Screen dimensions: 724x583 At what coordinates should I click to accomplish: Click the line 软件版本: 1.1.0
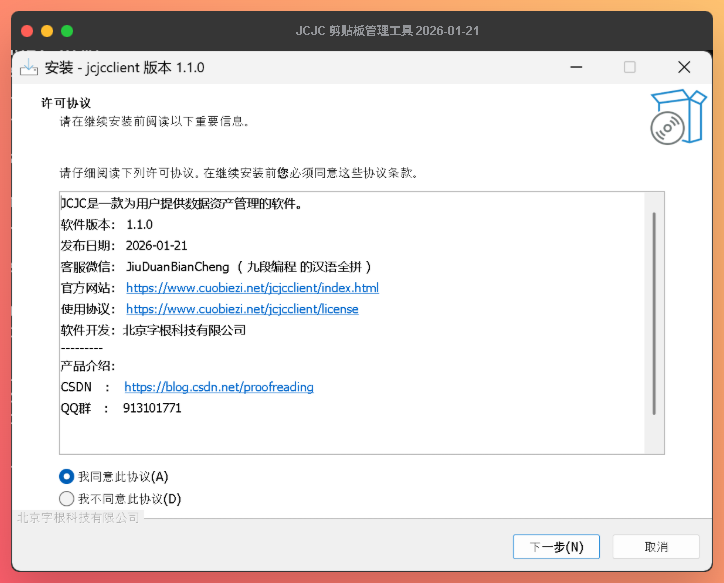[x=107, y=224]
